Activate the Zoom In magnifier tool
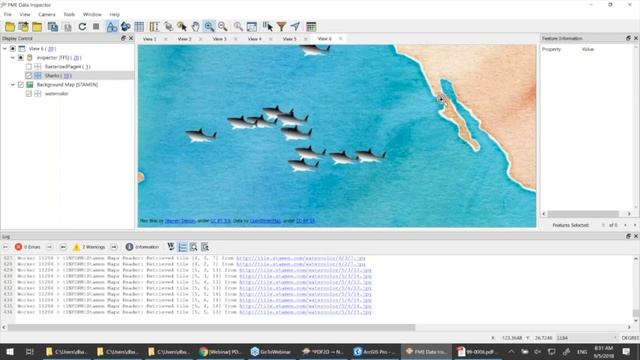Image resolution: width=640 pixels, height=360 pixels. [209, 27]
